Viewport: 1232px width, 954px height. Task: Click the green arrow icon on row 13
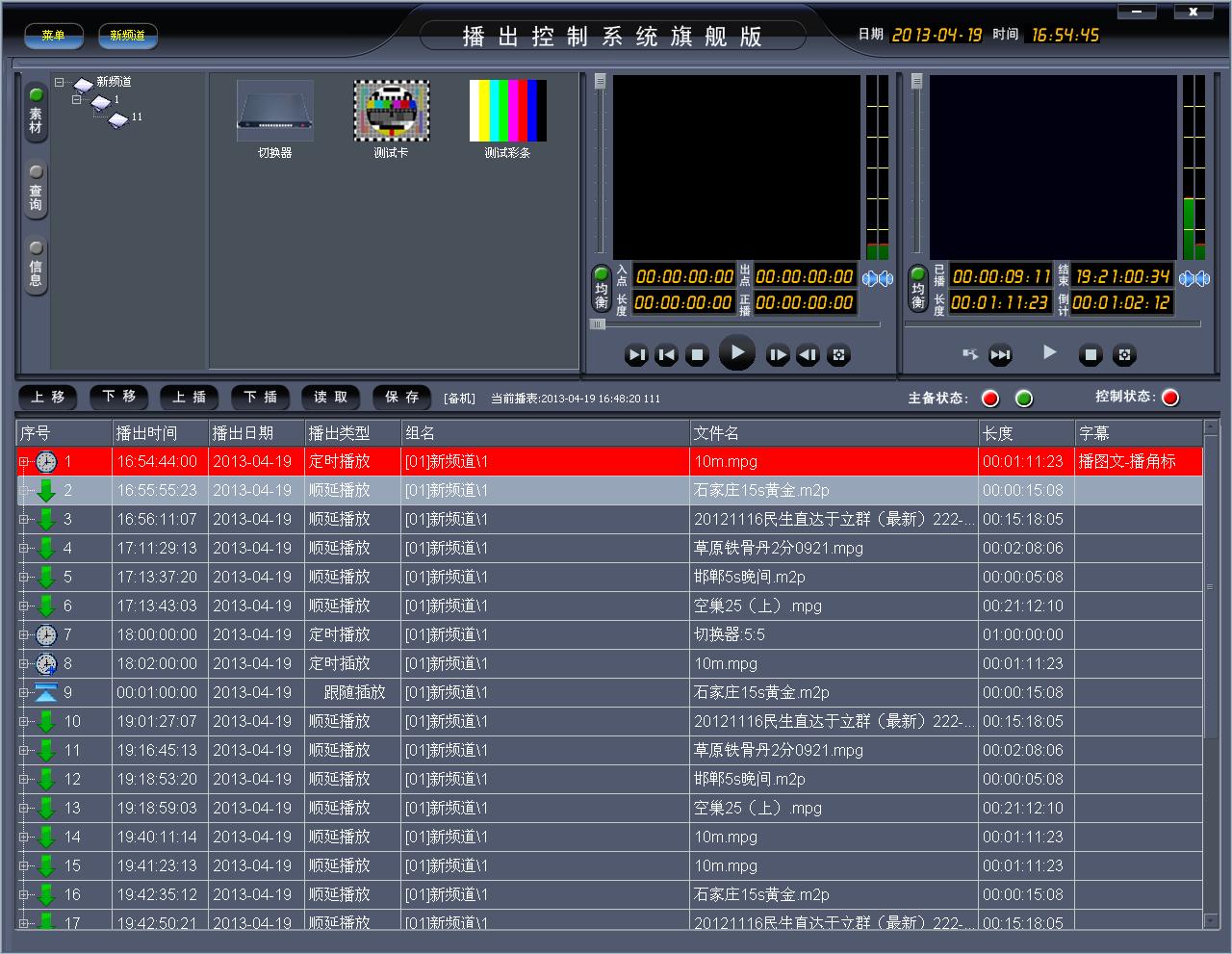tap(46, 809)
